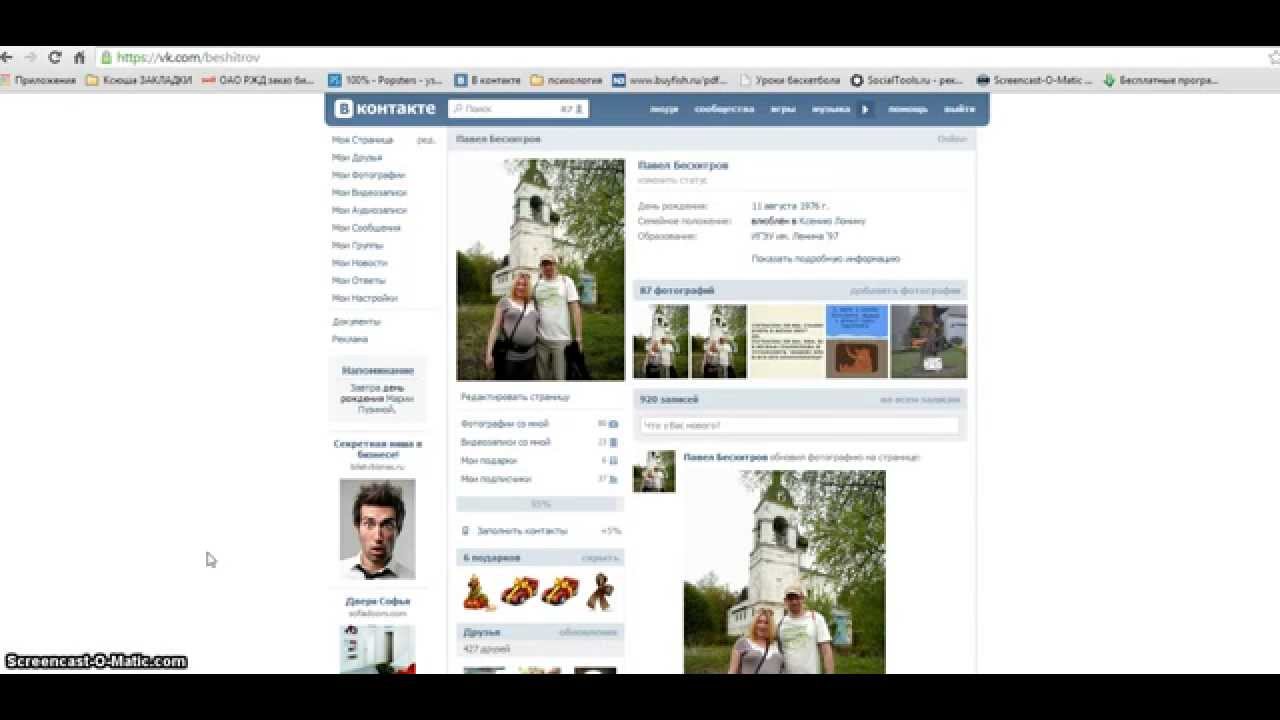
Task: Open Мои Фотографии in sidebar
Action: (x=368, y=175)
